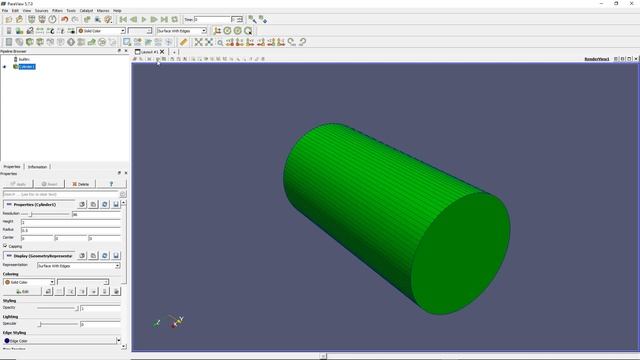Apply the Slice filter icon
This screenshot has width=640, height=360.
point(40,42)
